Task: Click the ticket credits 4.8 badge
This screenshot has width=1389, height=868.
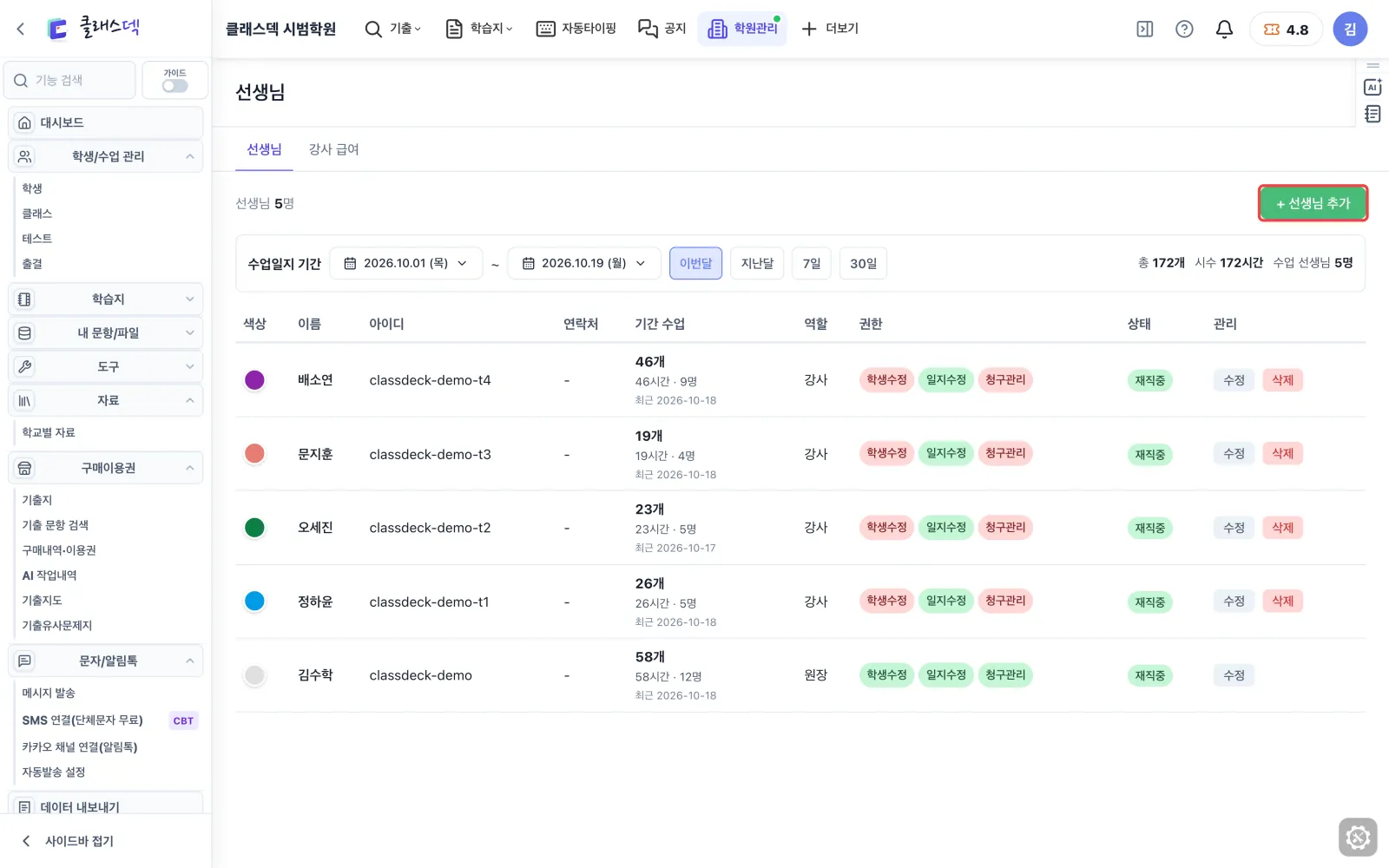Action: click(1286, 29)
